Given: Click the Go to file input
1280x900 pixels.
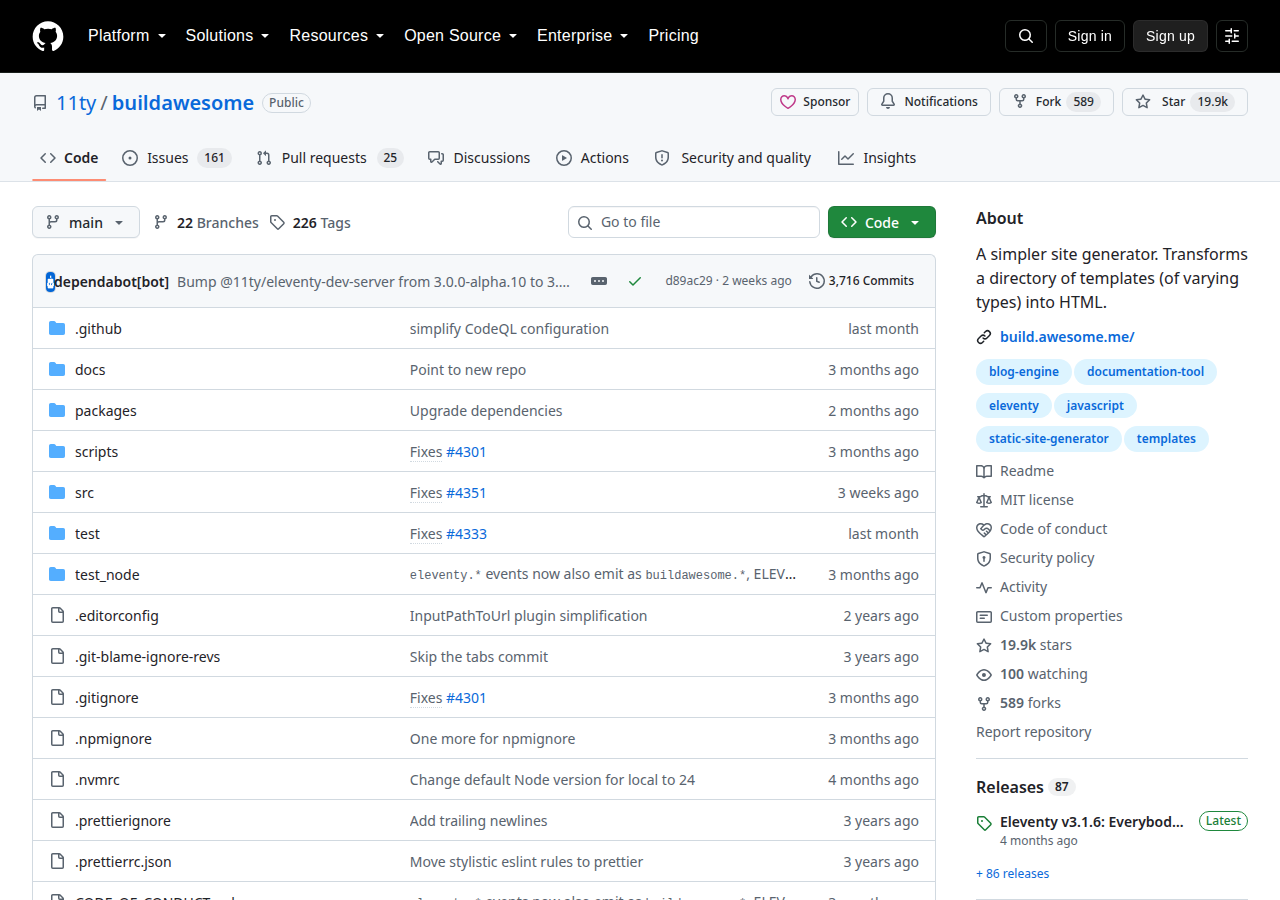Looking at the screenshot, I should (x=694, y=222).
